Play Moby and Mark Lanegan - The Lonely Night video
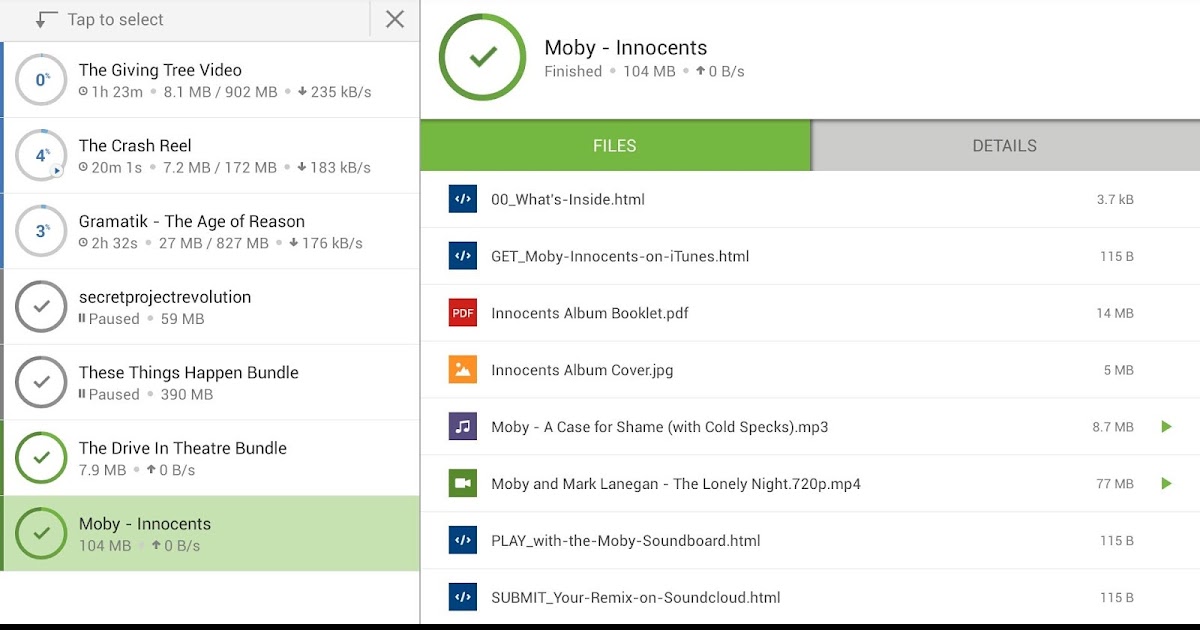The width and height of the screenshot is (1200, 630). [x=1167, y=483]
